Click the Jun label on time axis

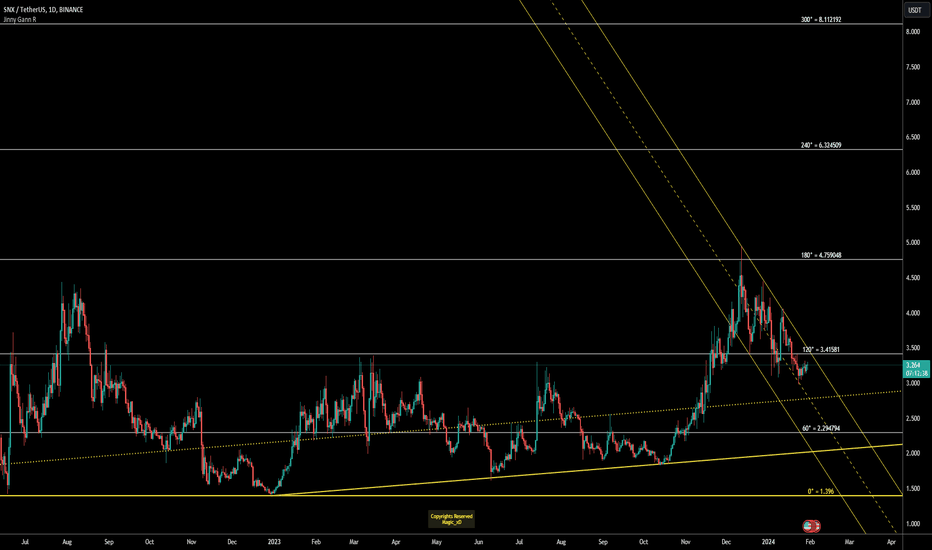pos(478,542)
